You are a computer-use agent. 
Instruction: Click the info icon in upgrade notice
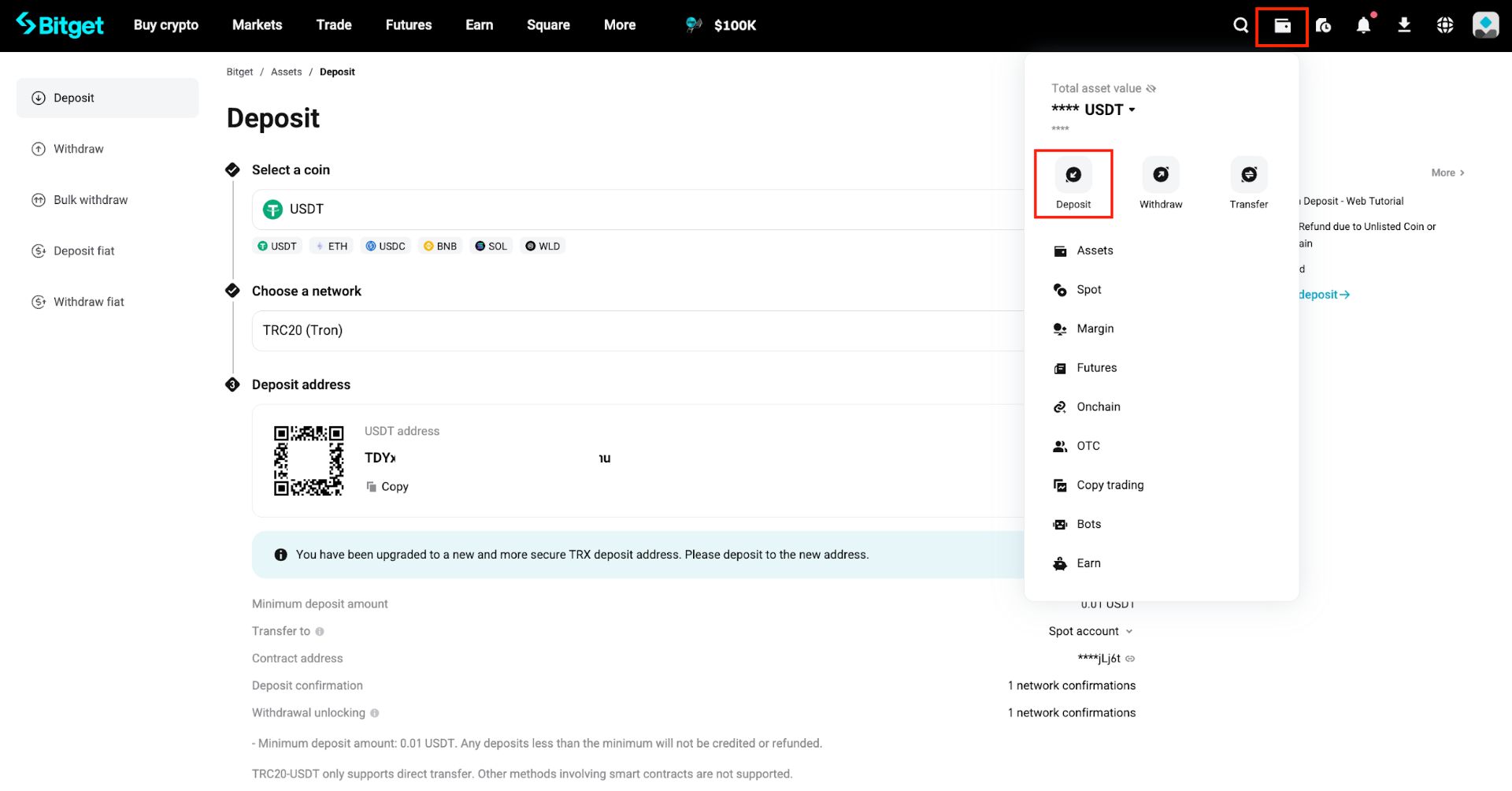280,555
